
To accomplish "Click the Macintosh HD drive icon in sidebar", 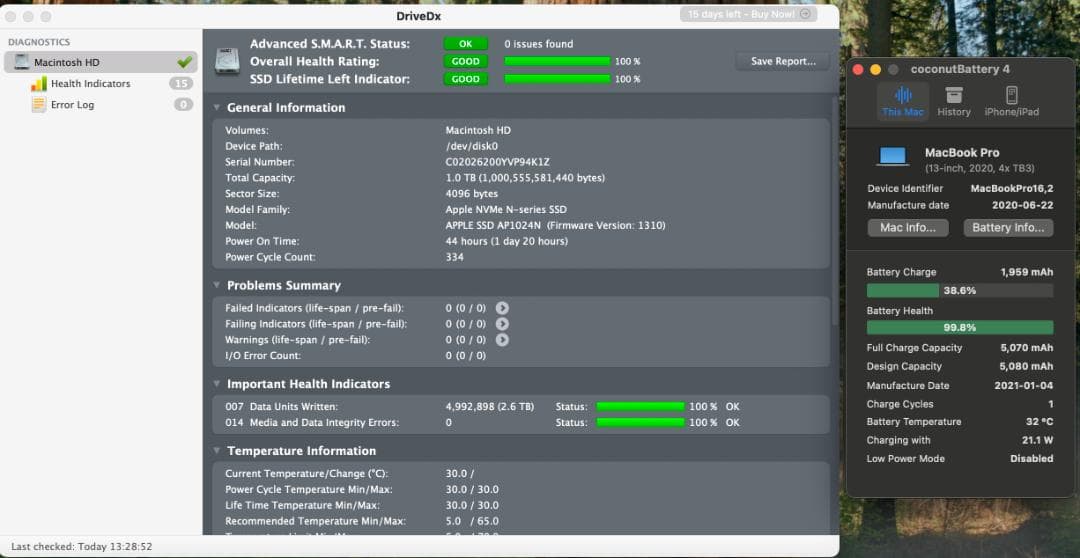I will (x=21, y=62).
